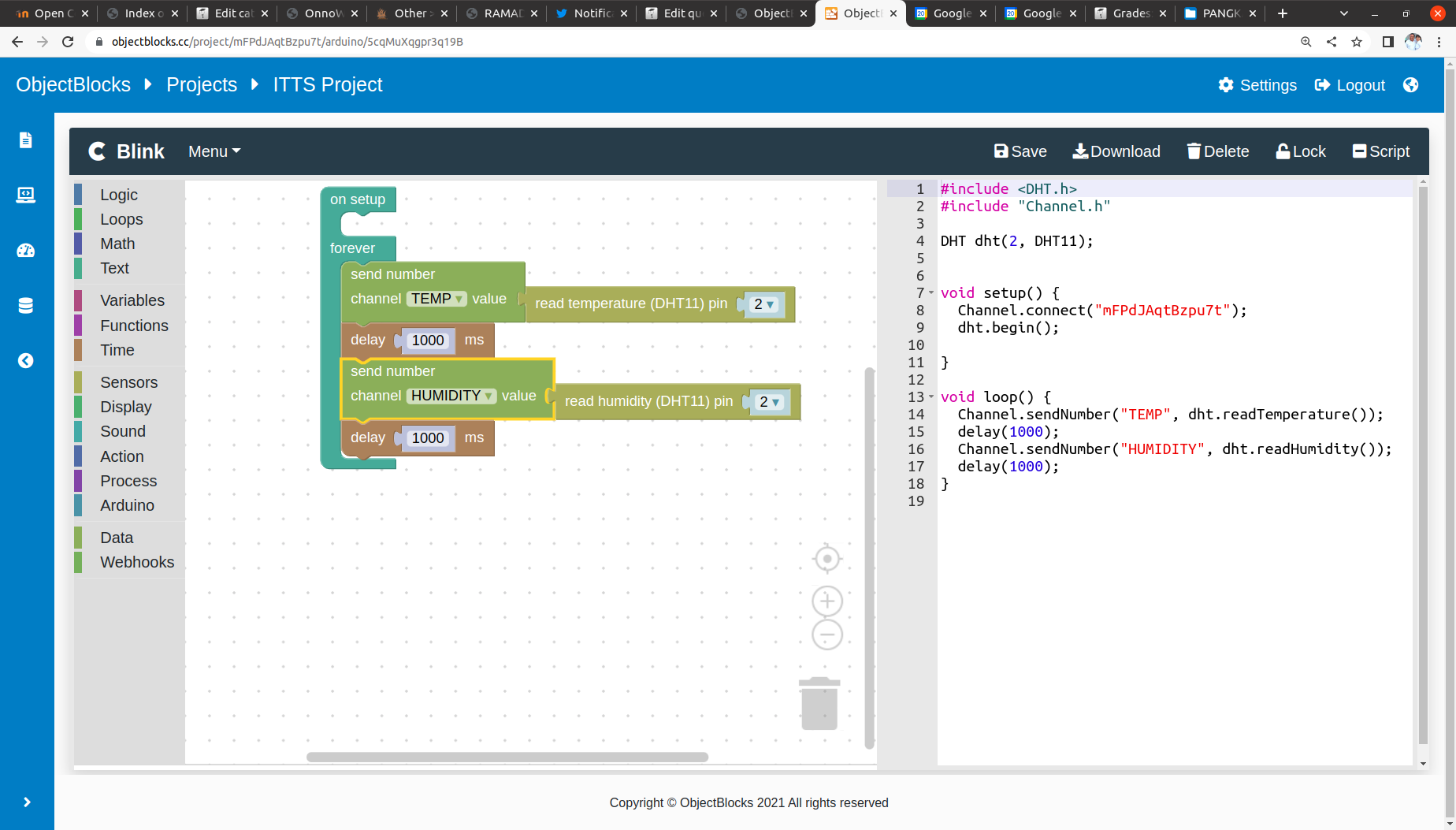Click the document icon in left sidebar

pyautogui.click(x=25, y=140)
